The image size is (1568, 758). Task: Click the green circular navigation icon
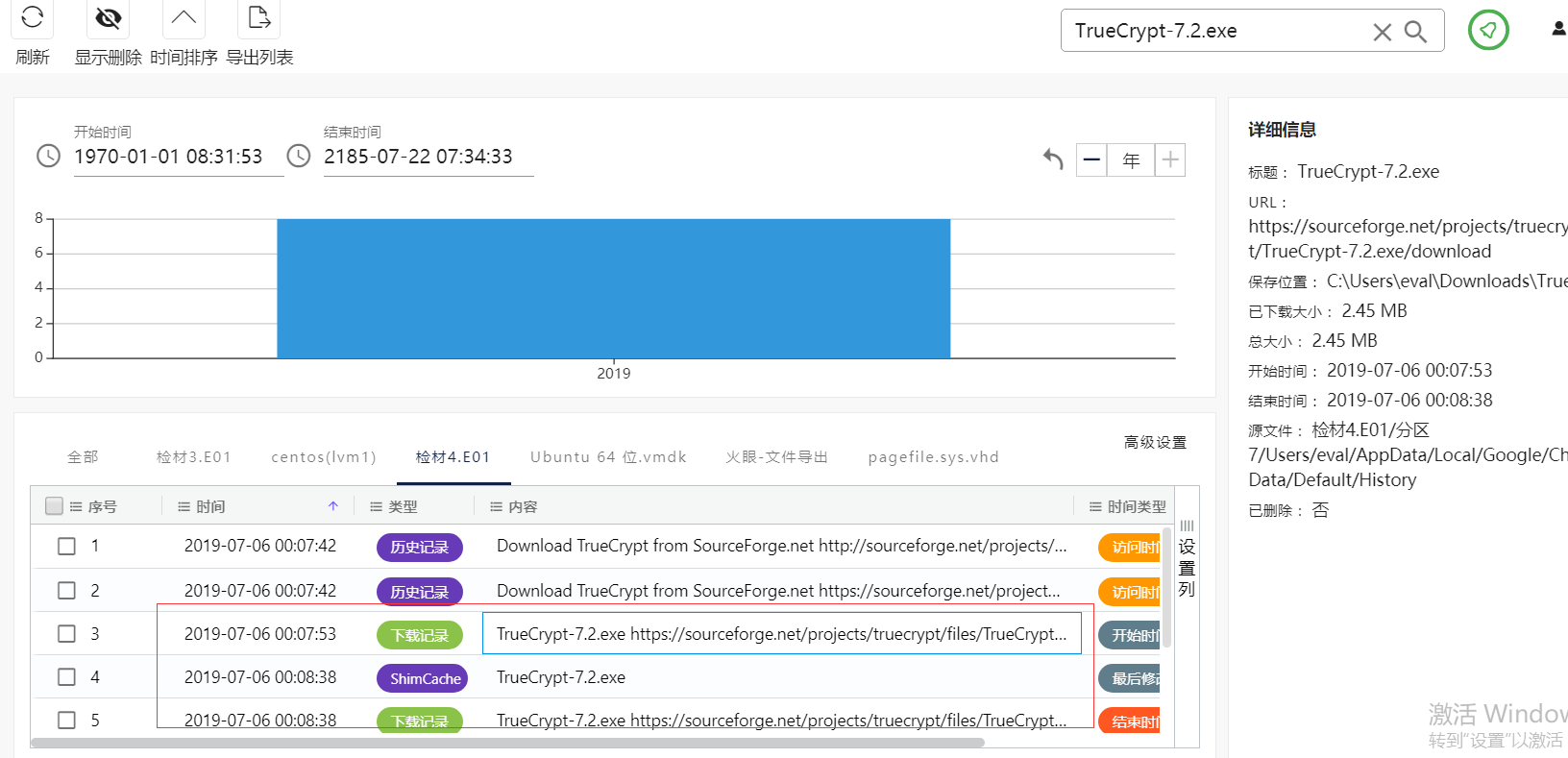tap(1488, 30)
